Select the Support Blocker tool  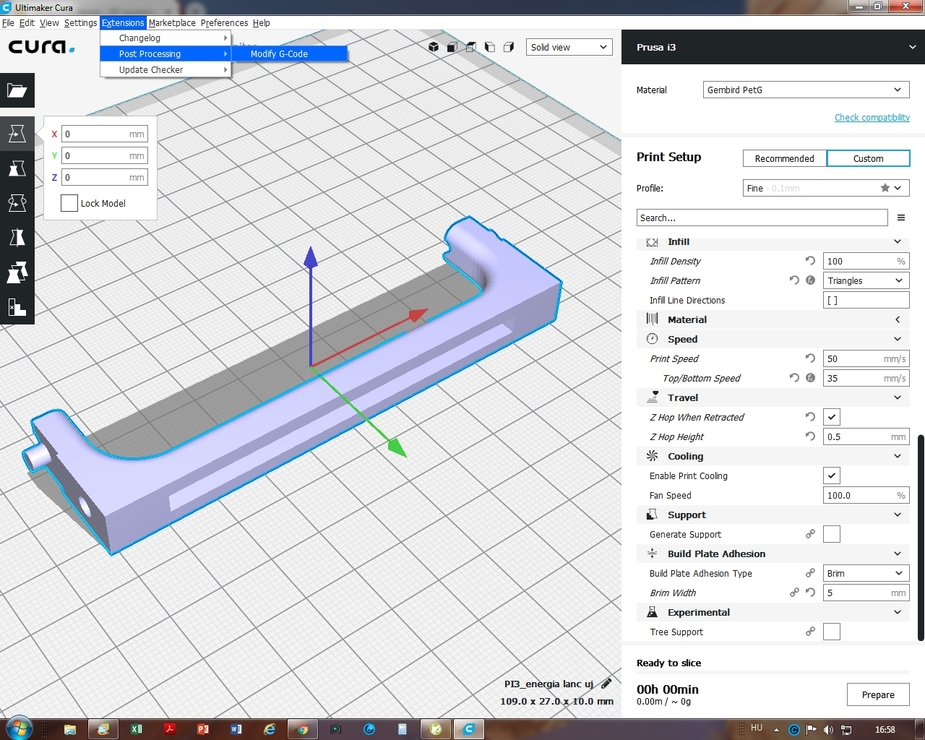coord(17,307)
